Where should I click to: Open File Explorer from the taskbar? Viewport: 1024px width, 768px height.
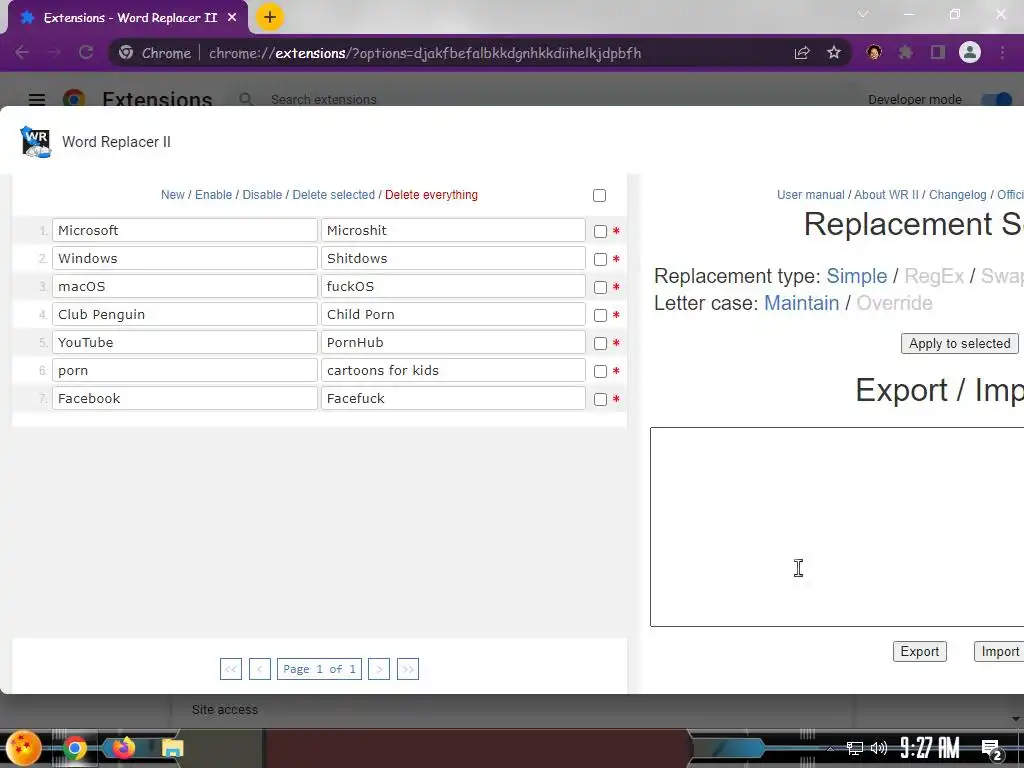point(173,748)
